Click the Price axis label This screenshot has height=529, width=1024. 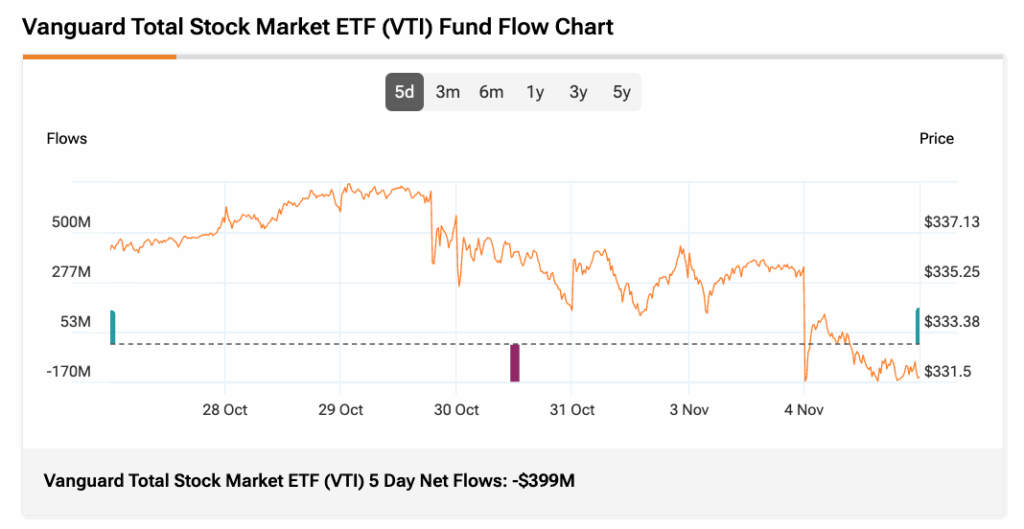point(936,139)
